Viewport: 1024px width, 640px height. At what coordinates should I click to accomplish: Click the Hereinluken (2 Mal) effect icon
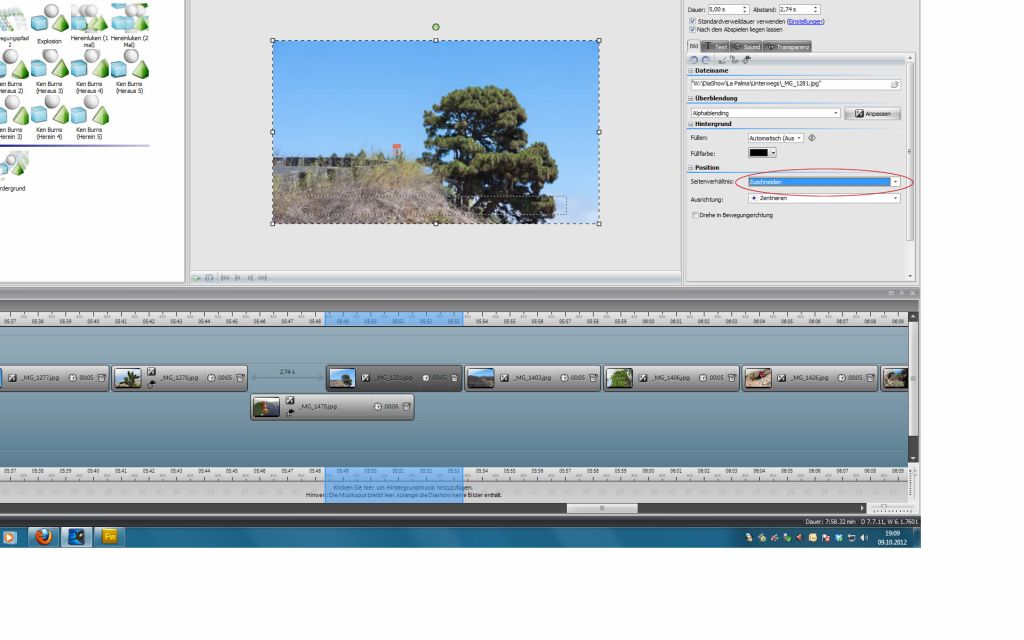pos(128,19)
